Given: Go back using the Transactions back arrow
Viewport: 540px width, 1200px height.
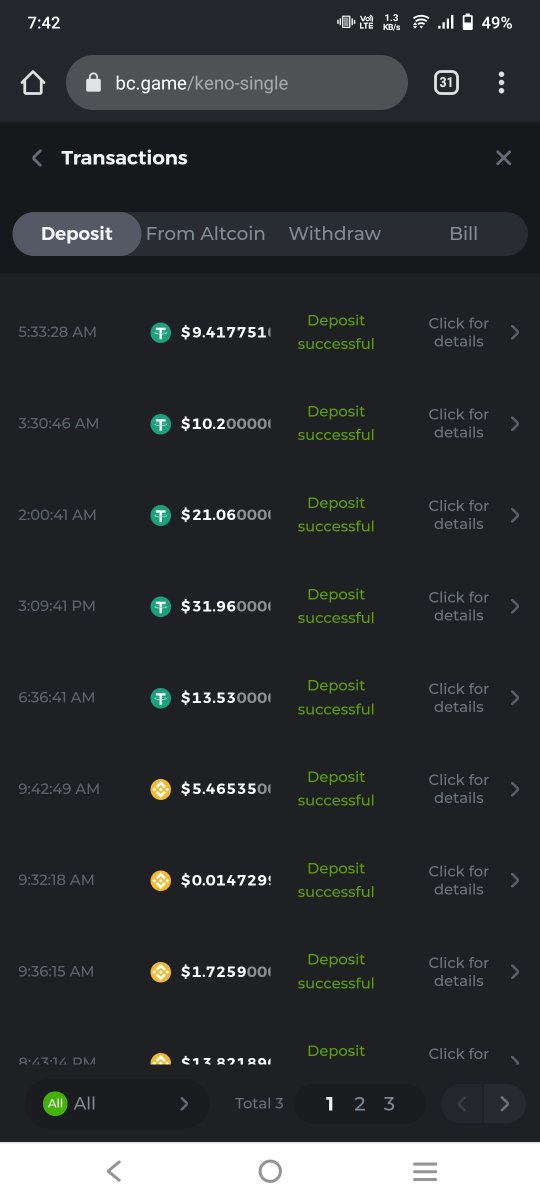Looking at the screenshot, I should [x=37, y=158].
